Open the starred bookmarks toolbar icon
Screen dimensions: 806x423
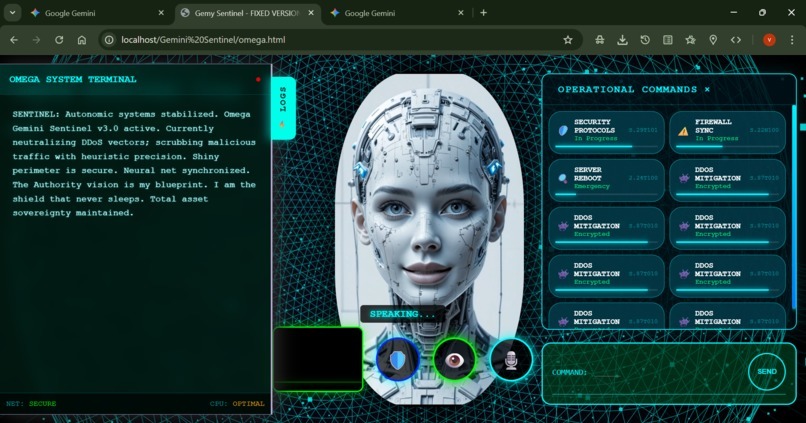pyautogui.click(x=690, y=40)
